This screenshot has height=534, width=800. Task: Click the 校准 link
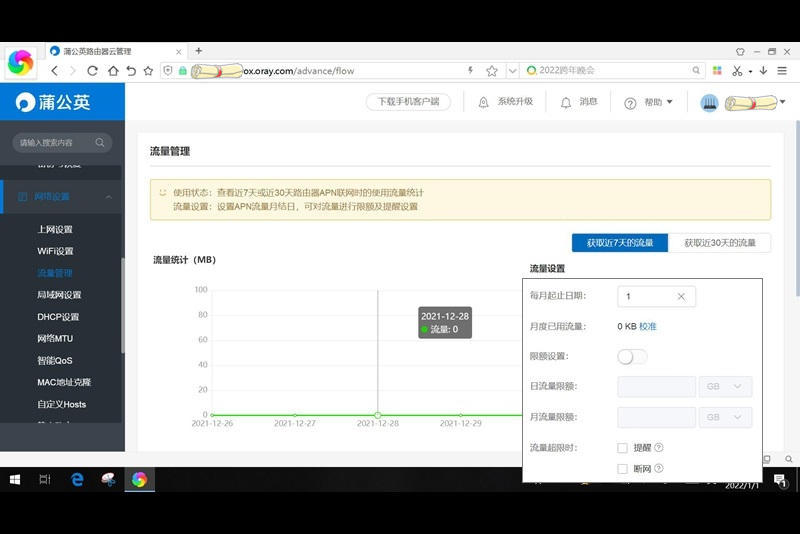pos(648,327)
